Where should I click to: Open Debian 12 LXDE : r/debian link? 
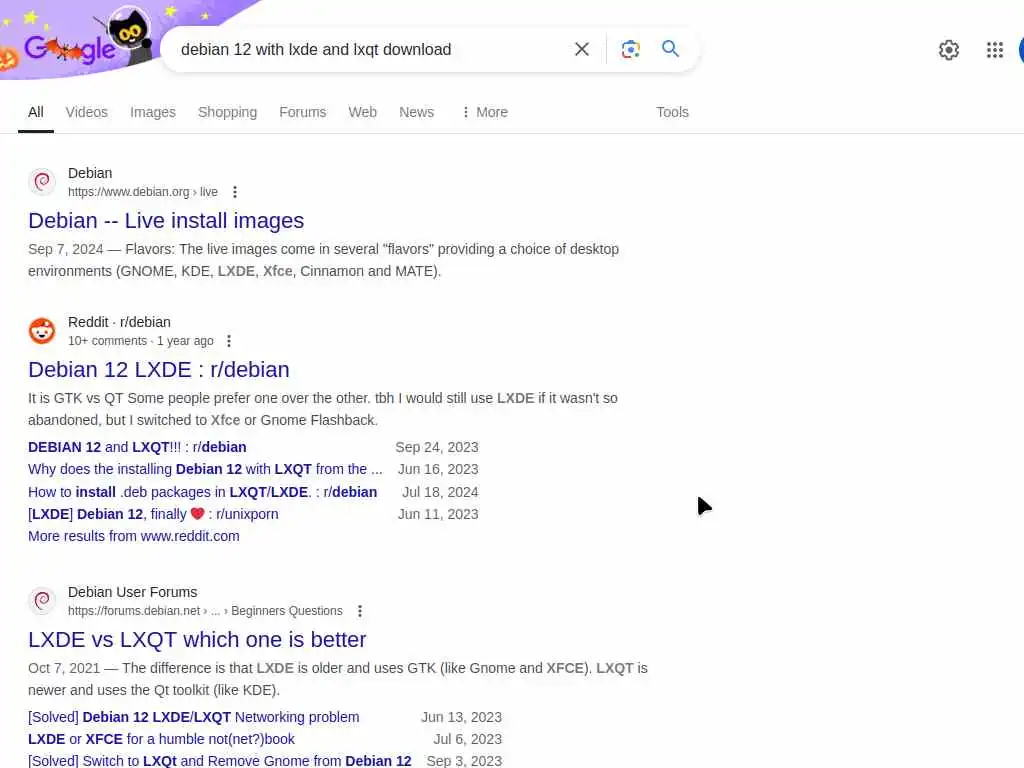[x=159, y=370]
